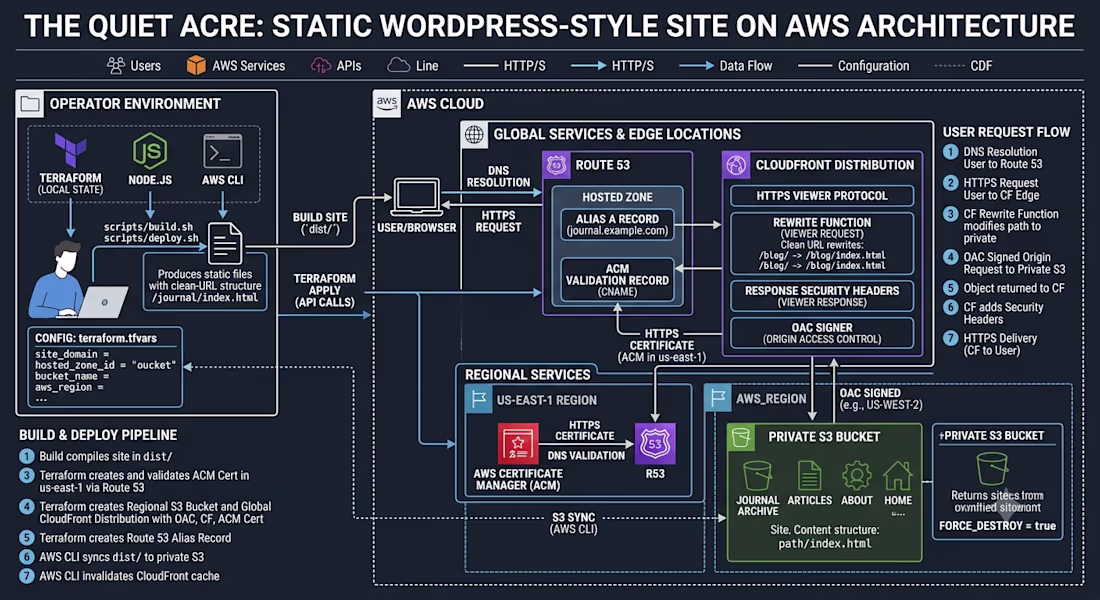Select the "S3 SYNC" label

[x=573, y=517]
